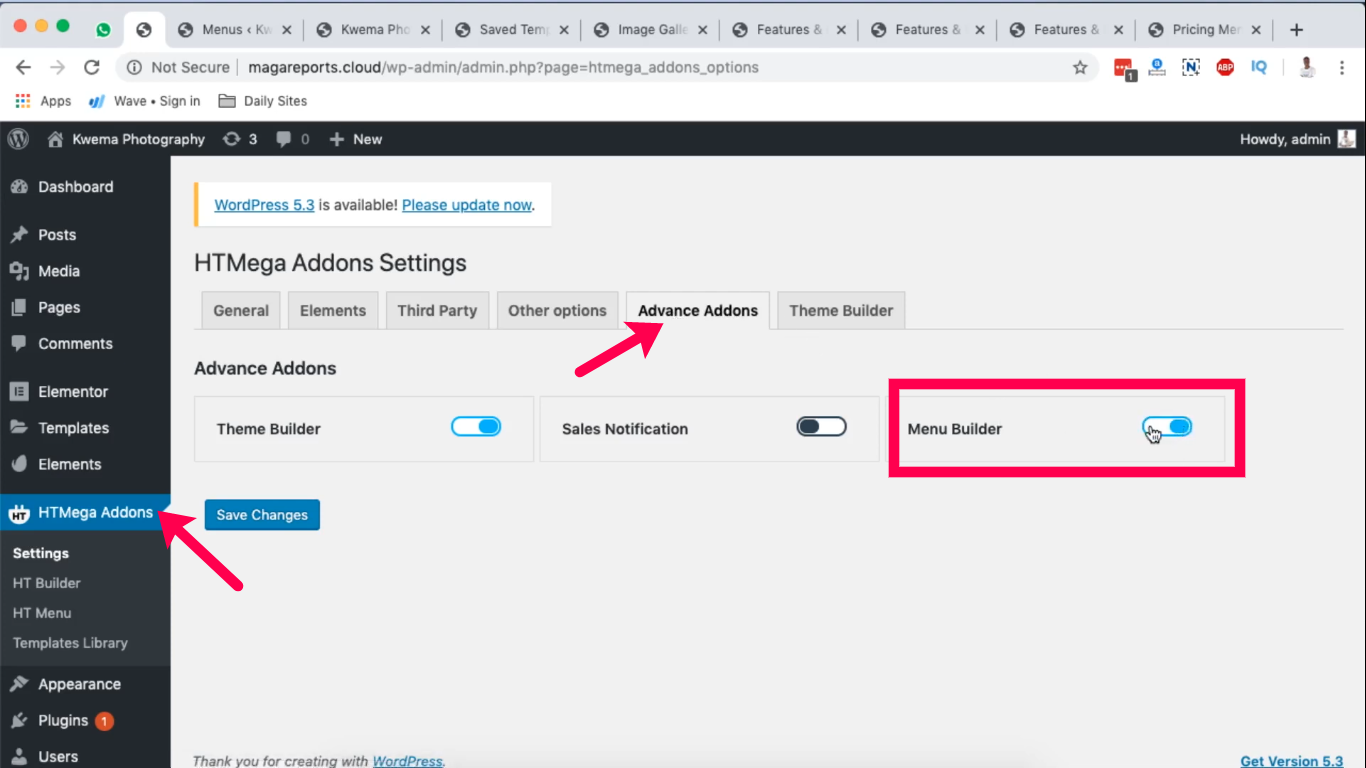Open the AdBlock Plus extension icon
The width and height of the screenshot is (1366, 768).
(1225, 67)
